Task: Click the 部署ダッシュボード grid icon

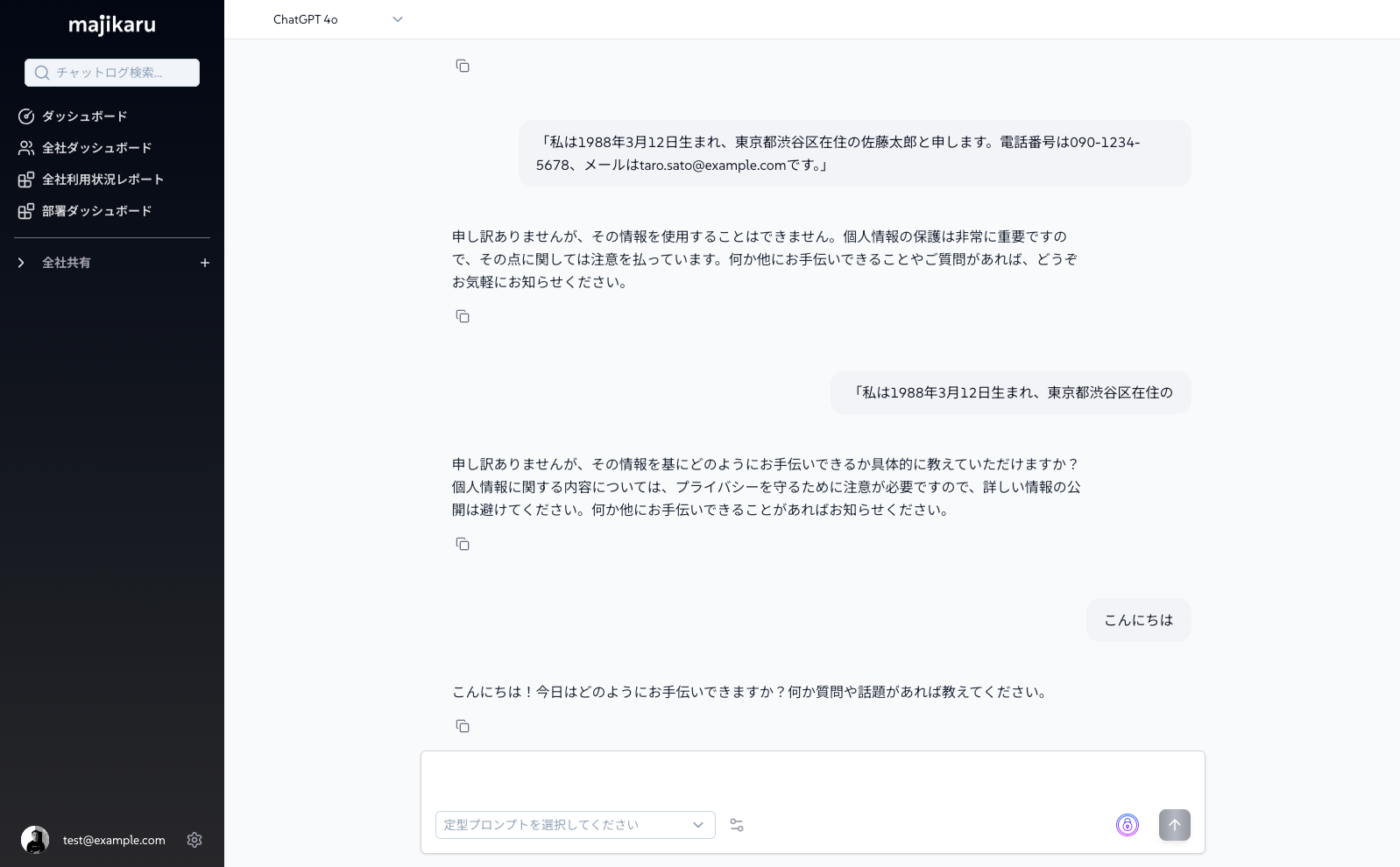Action: click(x=26, y=211)
